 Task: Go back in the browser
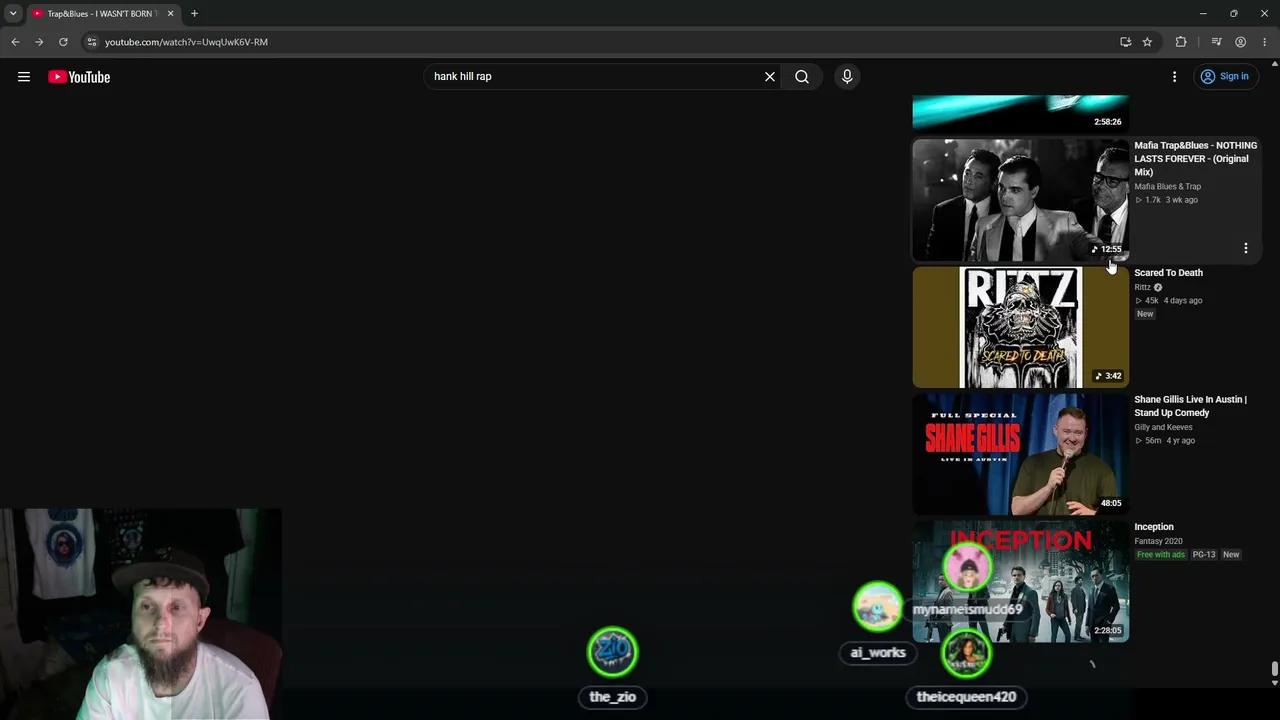(x=15, y=42)
